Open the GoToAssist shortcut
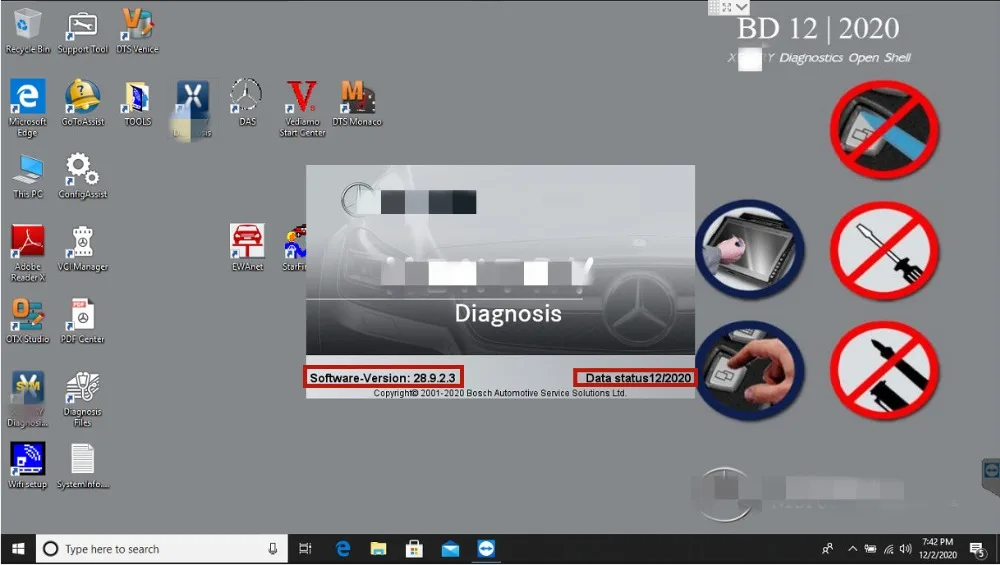This screenshot has width=1000, height=565. pyautogui.click(x=82, y=102)
